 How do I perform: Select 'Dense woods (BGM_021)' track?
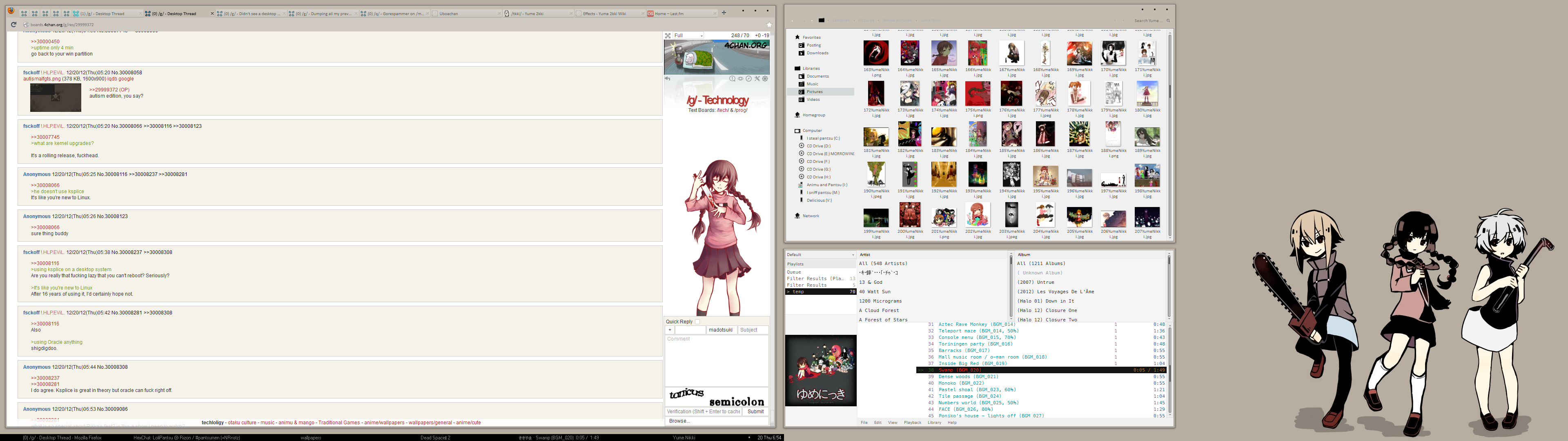click(x=969, y=377)
